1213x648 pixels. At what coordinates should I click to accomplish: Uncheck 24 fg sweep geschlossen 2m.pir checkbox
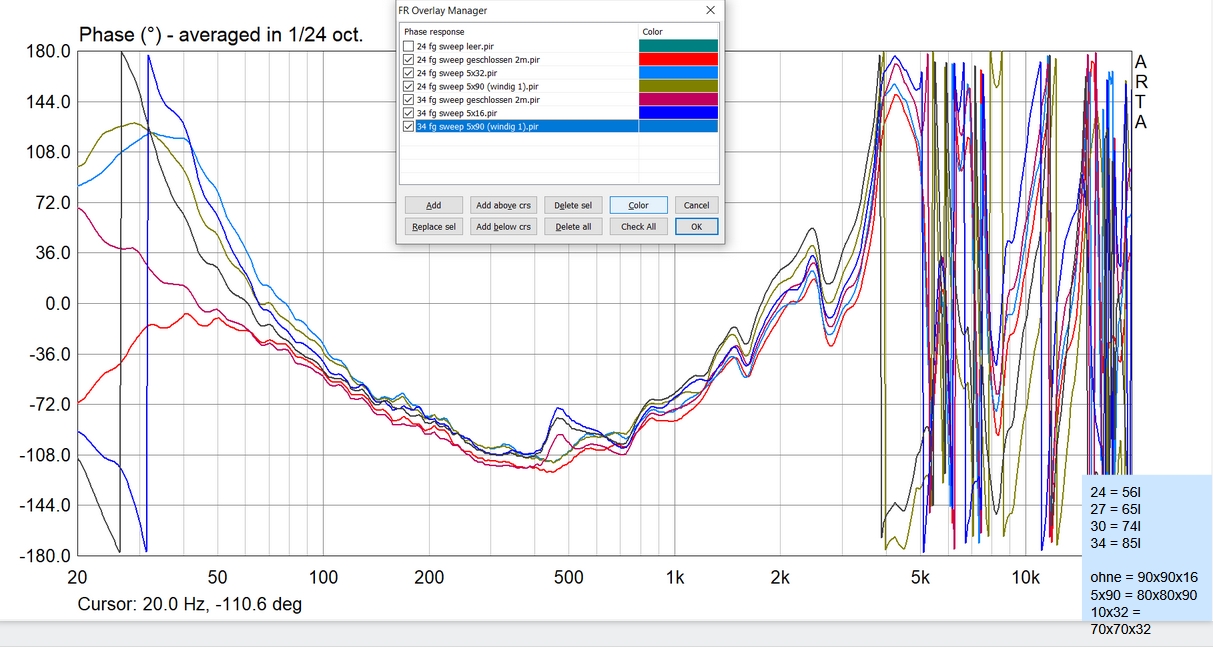coord(408,60)
